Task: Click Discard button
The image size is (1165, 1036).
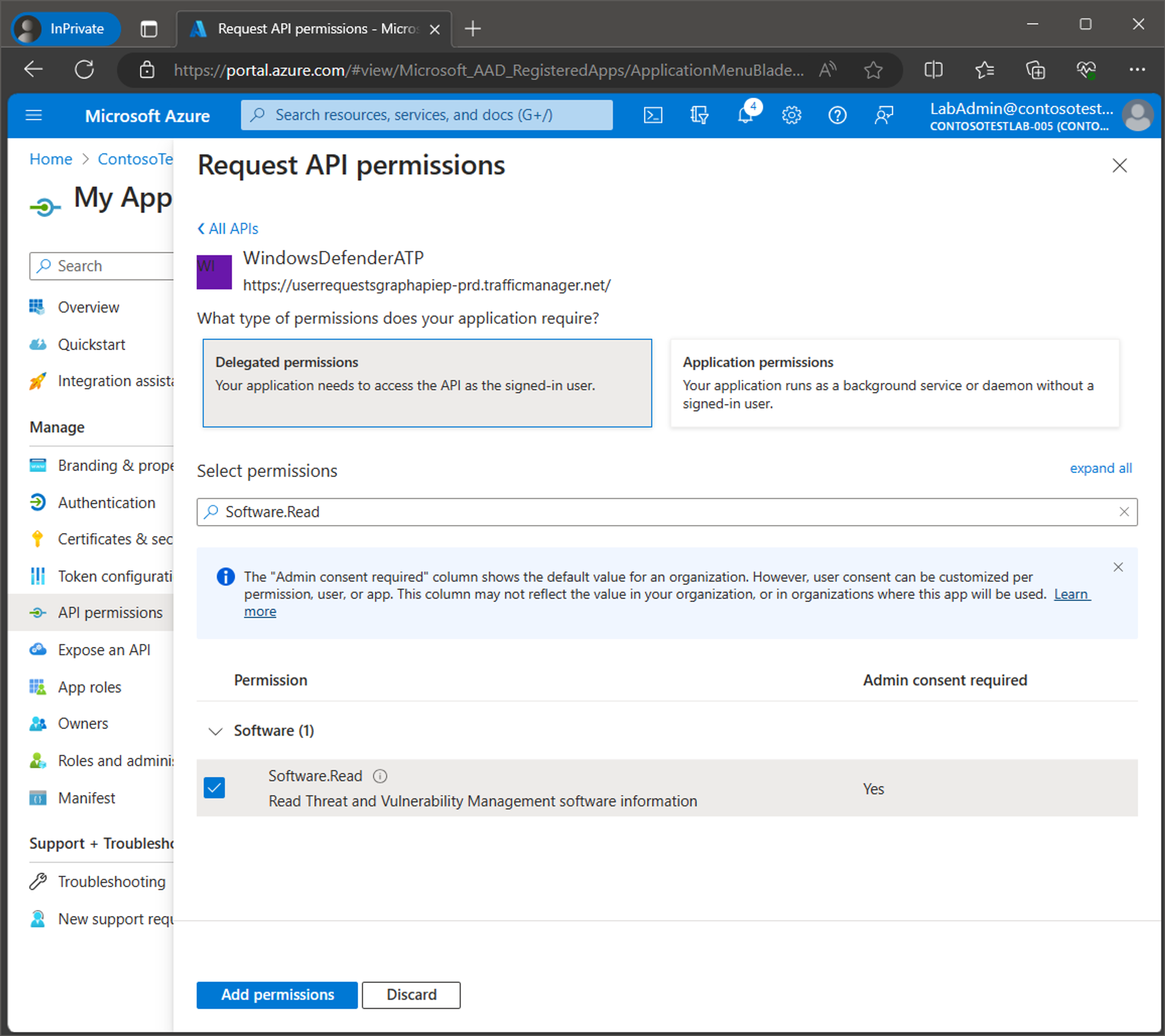Action: click(411, 994)
